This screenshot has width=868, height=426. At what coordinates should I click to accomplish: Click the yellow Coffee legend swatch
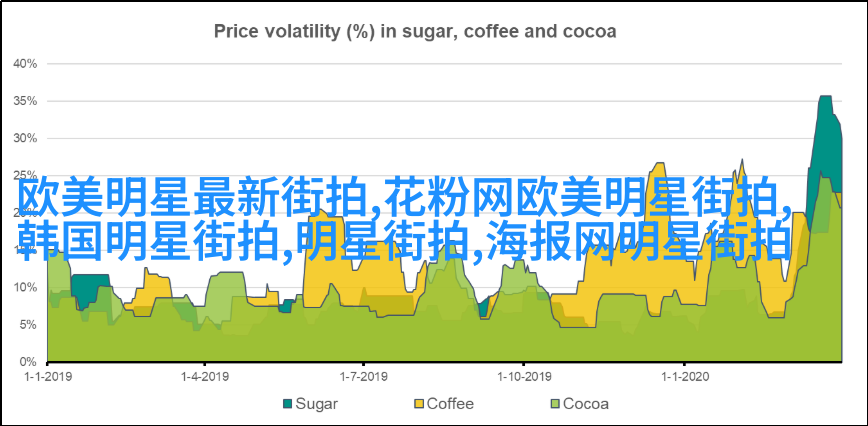[418, 404]
